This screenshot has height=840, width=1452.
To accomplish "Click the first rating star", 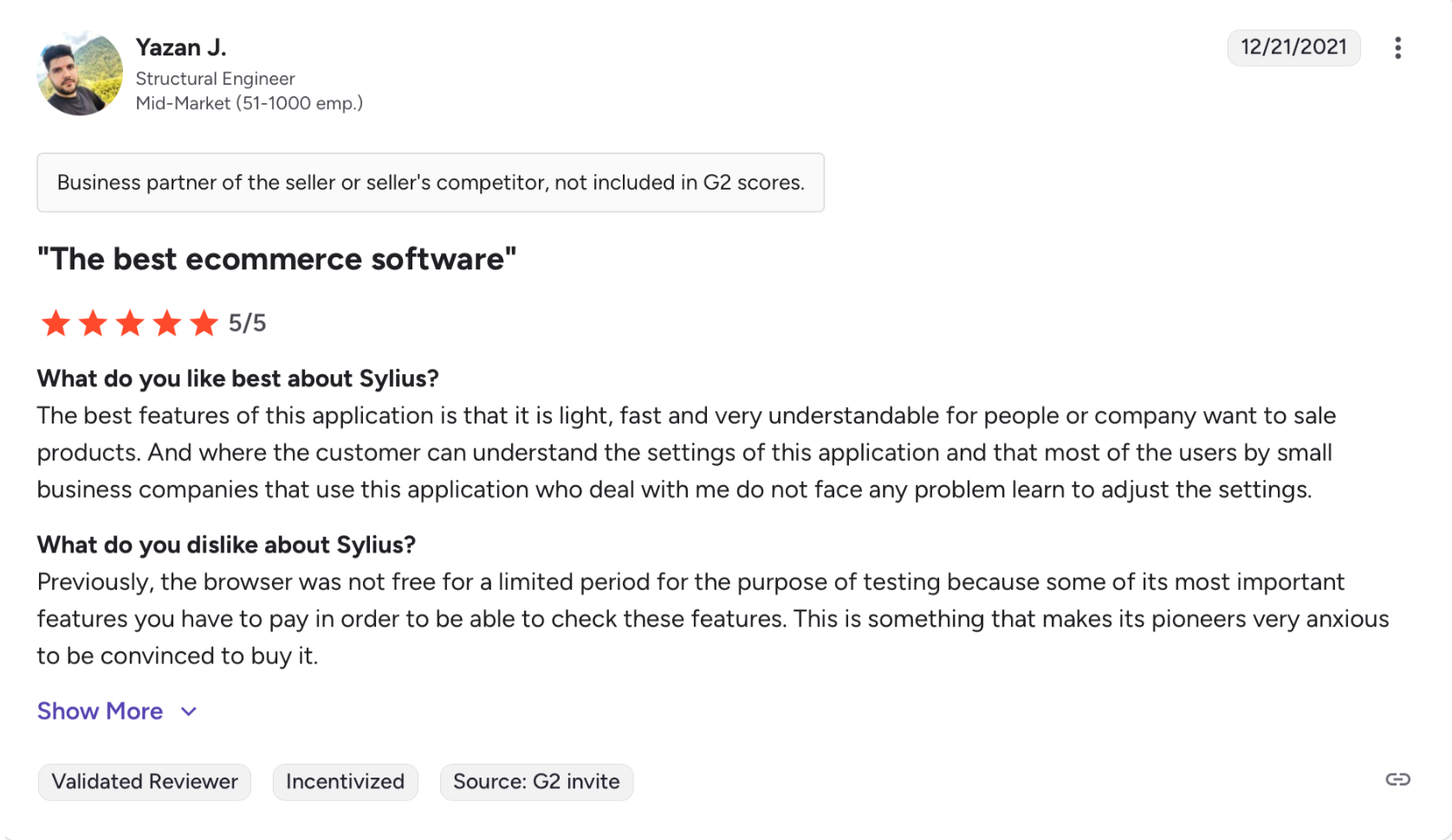I will 55,323.
